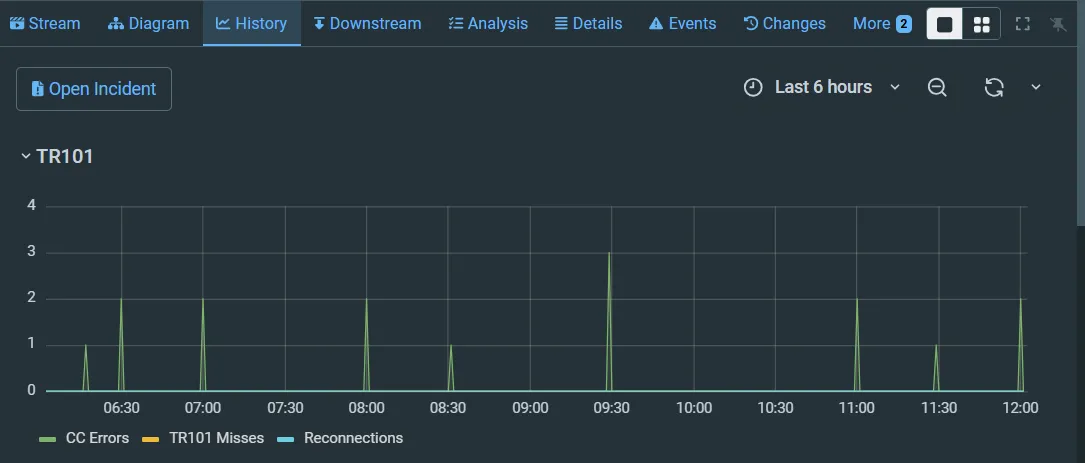Click the badge showing 2 next to More

pyautogui.click(x=904, y=24)
